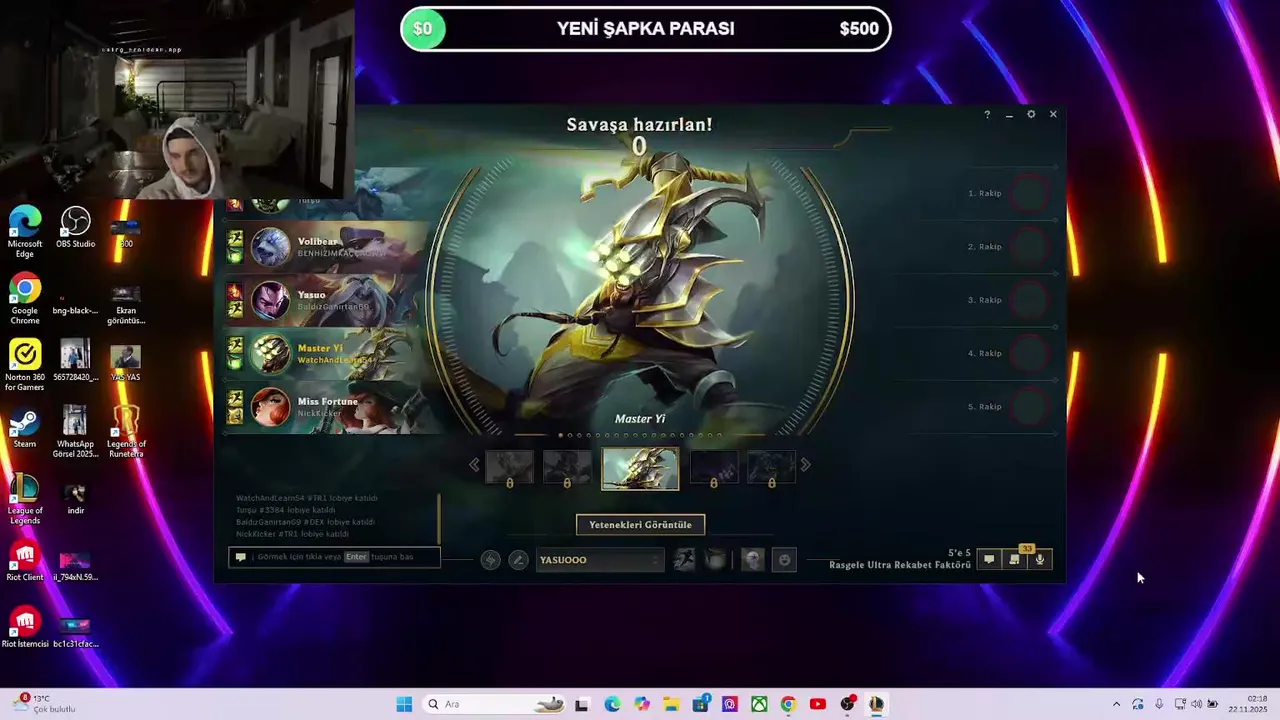Select the fourth locked skin thumbnail
1280x720 pixels.
714,467
